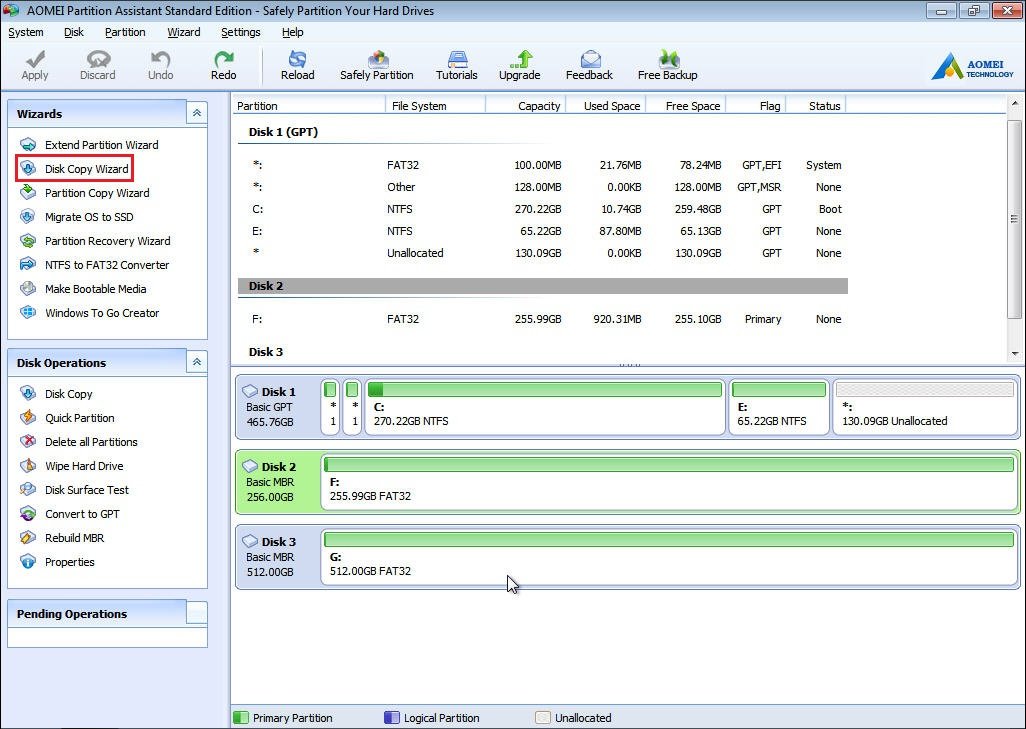This screenshot has width=1026, height=729.
Task: Collapse the Disk Operations panel
Action: [197, 362]
